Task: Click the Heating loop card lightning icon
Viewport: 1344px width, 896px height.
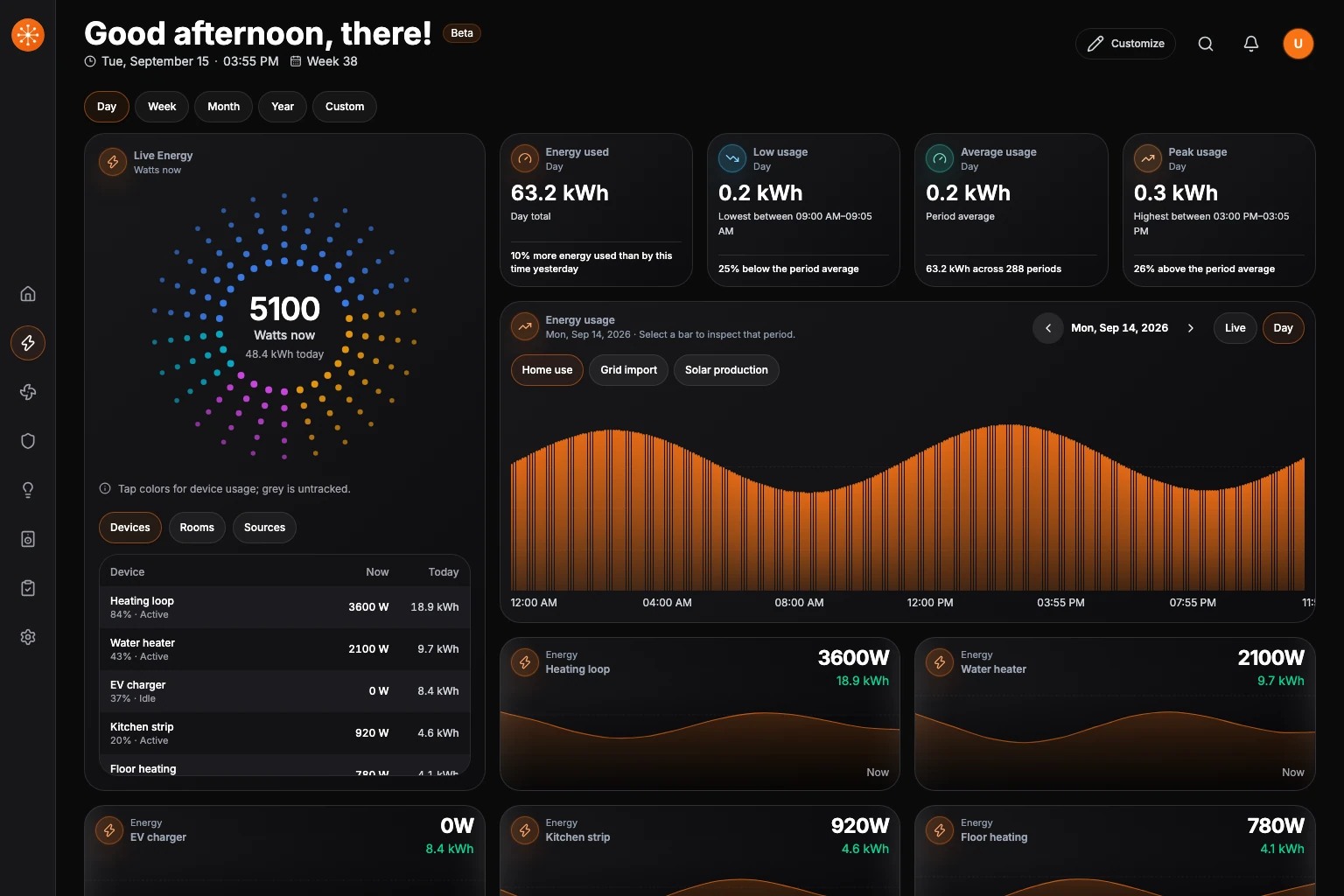Action: 525,662
